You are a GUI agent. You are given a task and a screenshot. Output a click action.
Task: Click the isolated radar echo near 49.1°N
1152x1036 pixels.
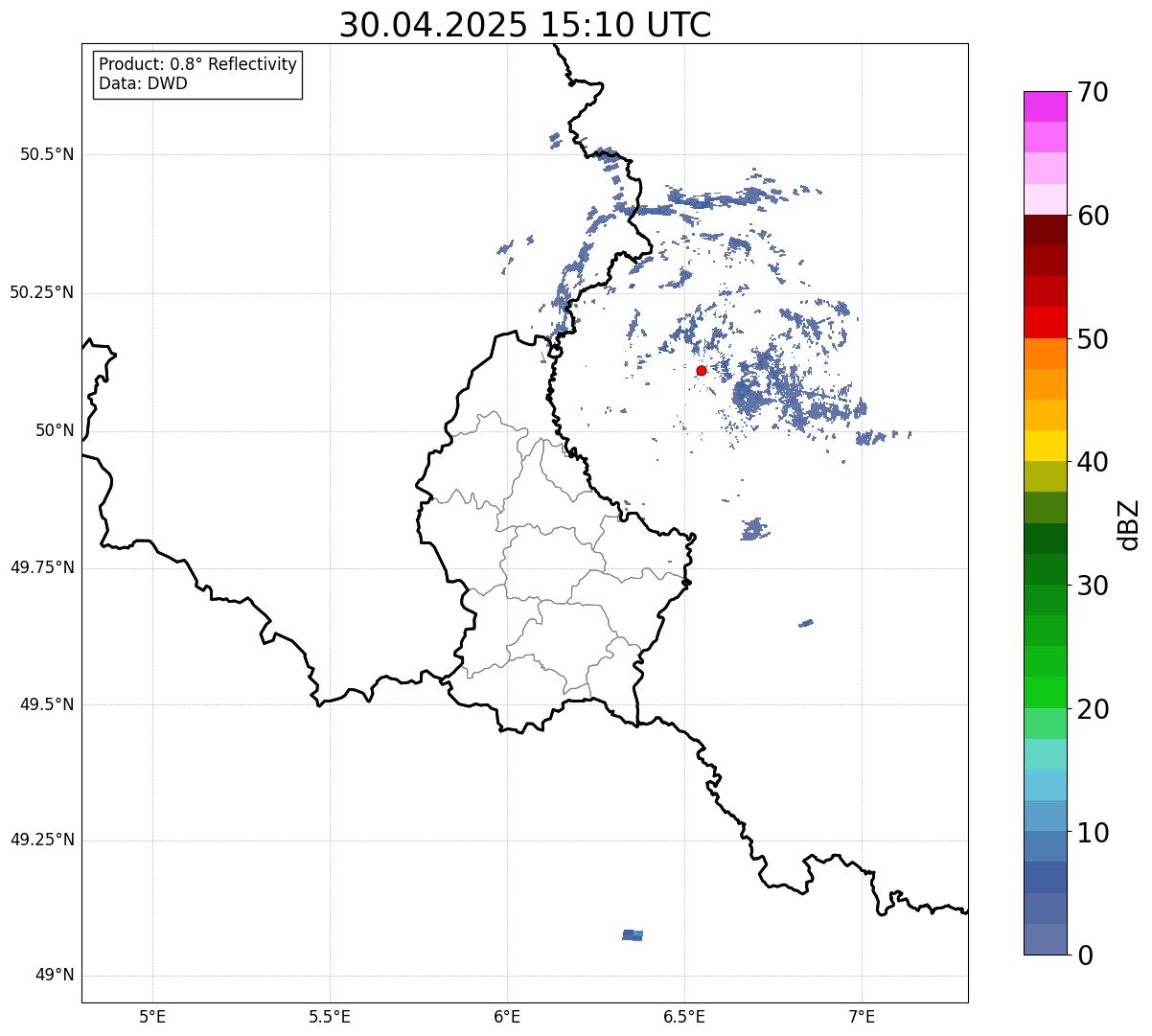click(633, 934)
